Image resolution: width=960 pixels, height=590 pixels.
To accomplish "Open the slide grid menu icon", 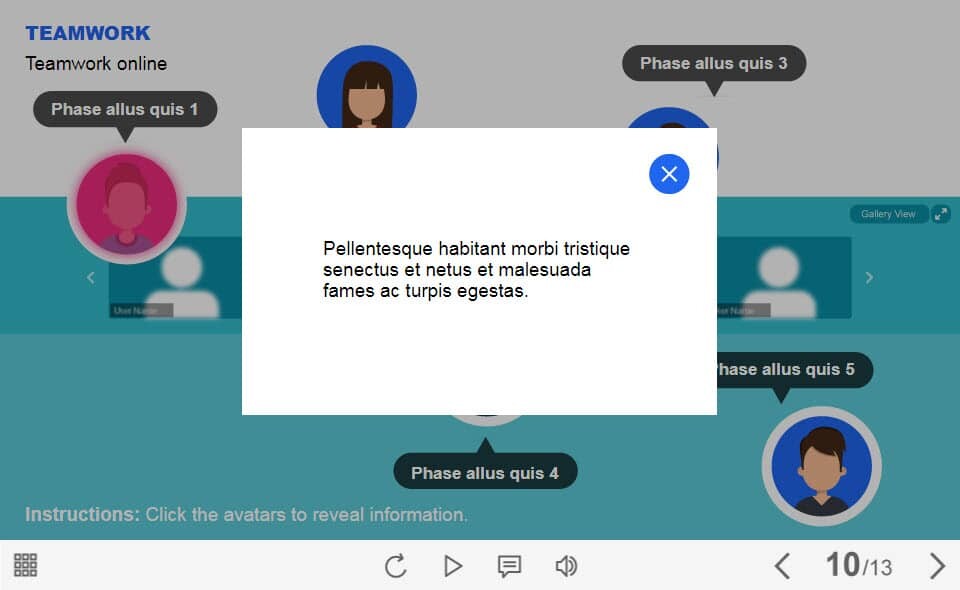I will click(26, 565).
